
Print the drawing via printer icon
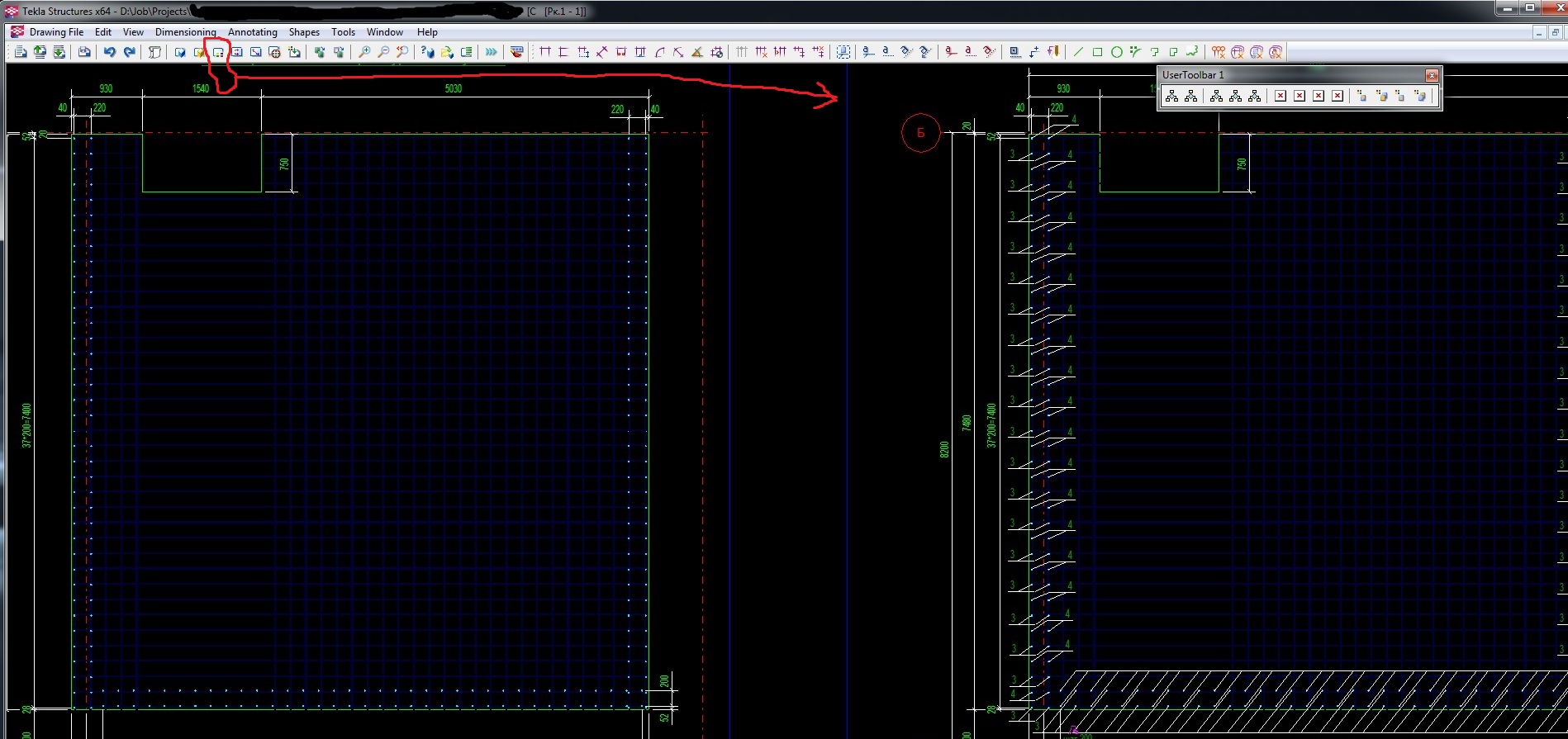pos(84,52)
